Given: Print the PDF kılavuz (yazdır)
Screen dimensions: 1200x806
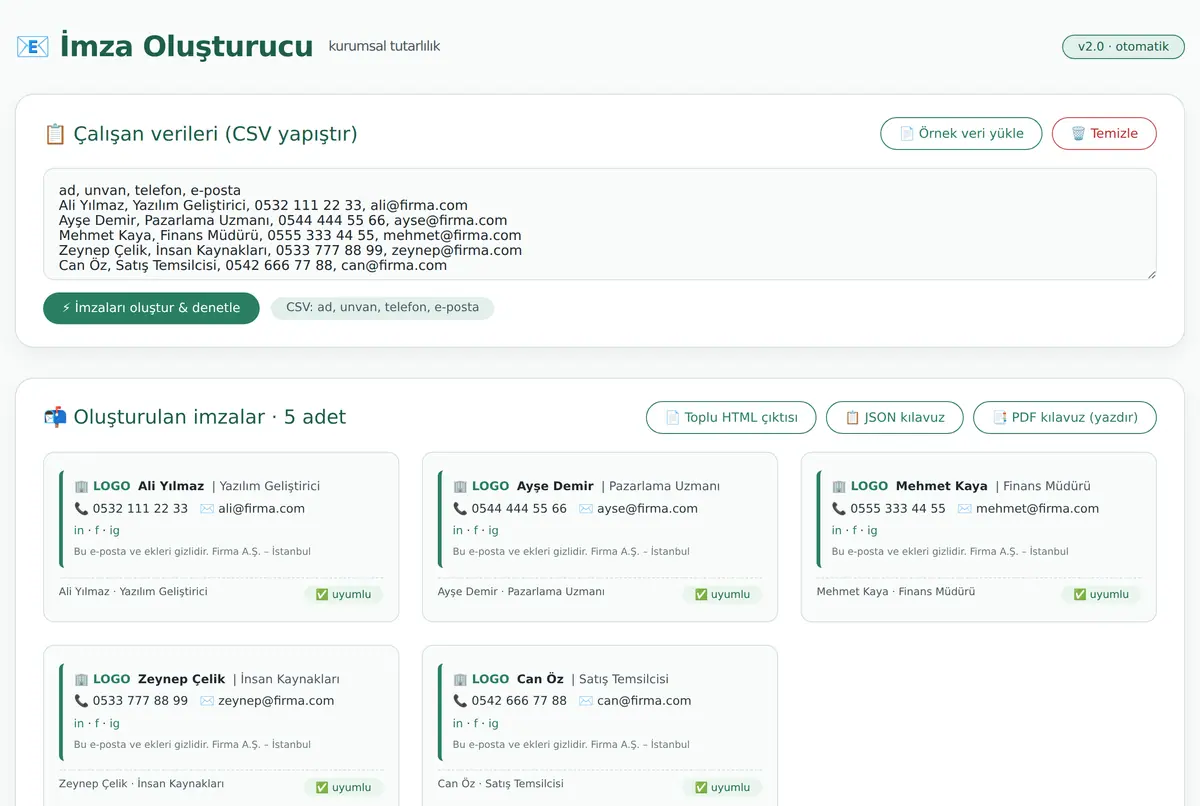Looking at the screenshot, I should [x=1065, y=417].
